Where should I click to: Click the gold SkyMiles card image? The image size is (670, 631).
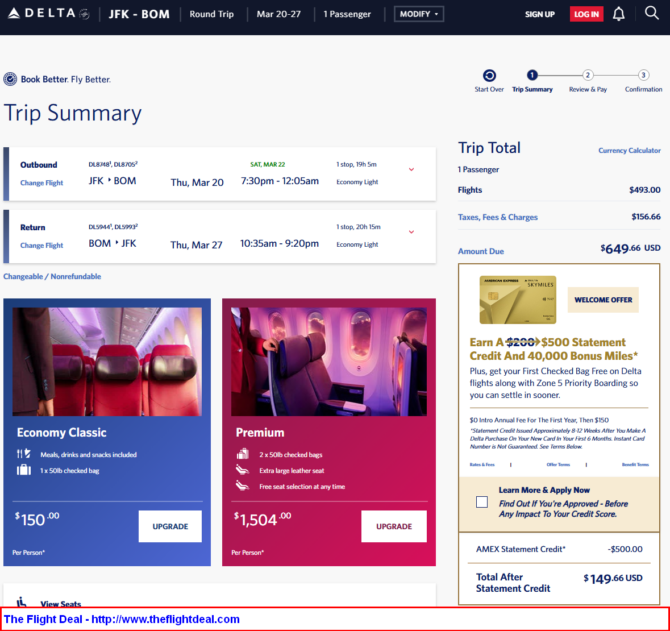pos(517,299)
